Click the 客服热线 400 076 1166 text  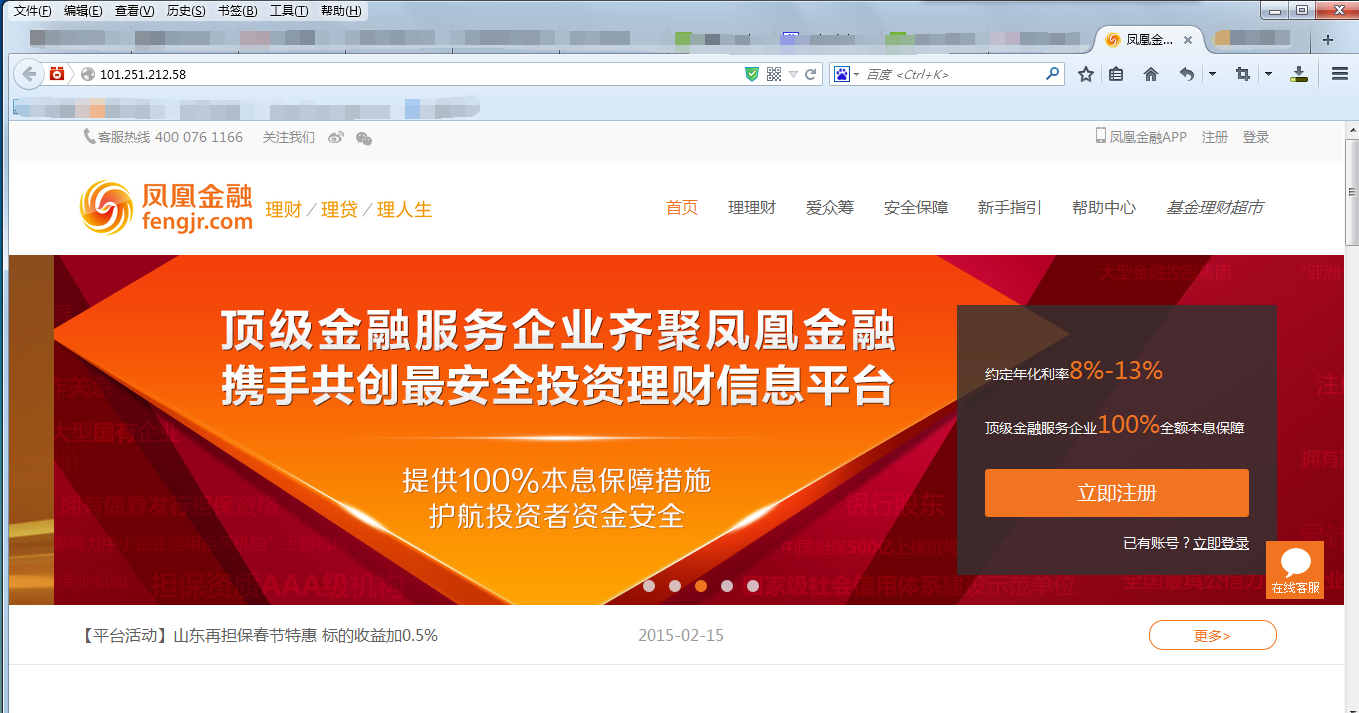tap(170, 137)
